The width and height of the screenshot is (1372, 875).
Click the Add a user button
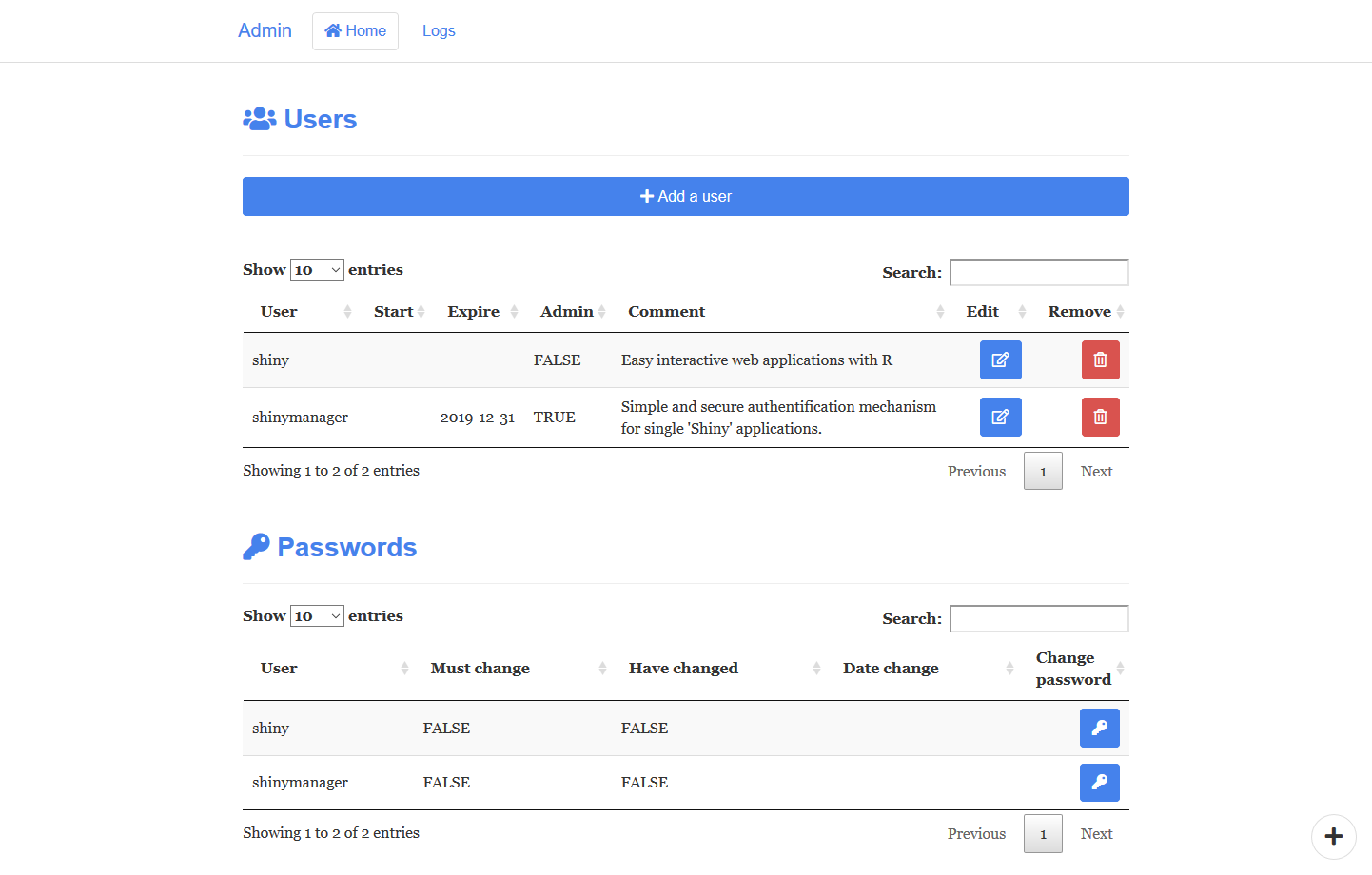686,196
